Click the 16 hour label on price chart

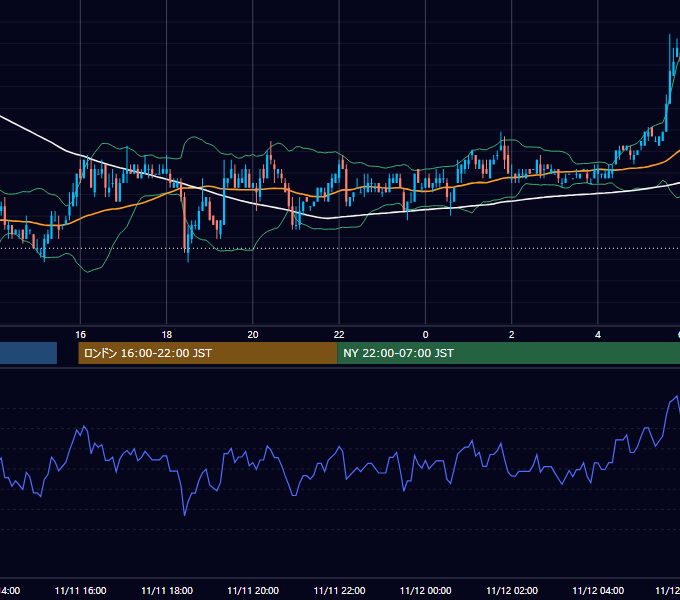[x=80, y=335]
